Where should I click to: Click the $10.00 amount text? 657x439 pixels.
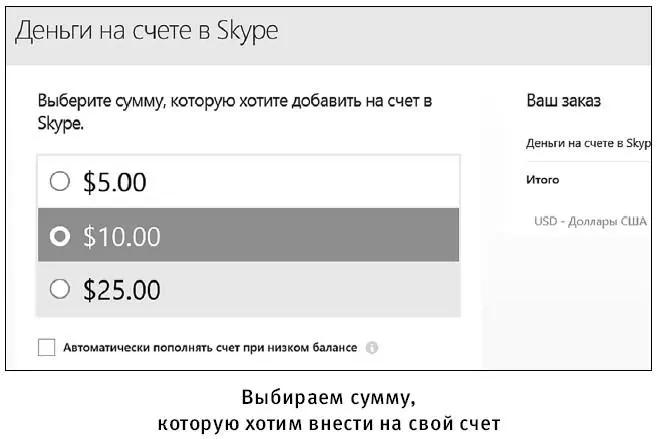tap(122, 236)
